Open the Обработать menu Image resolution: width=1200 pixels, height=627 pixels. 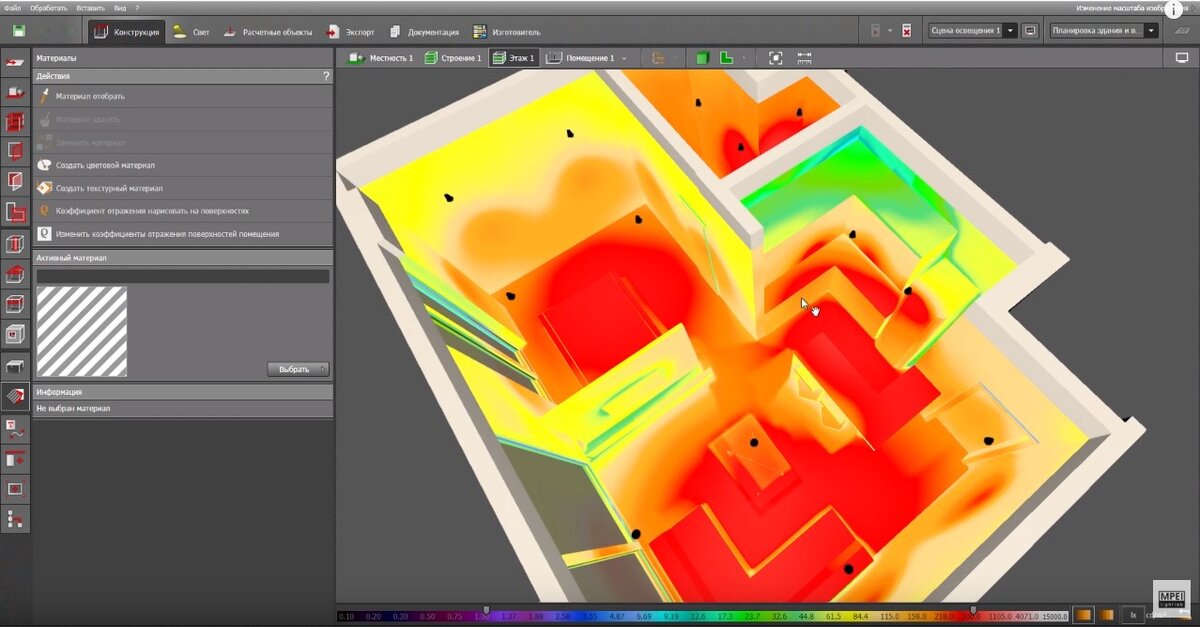tap(49, 7)
